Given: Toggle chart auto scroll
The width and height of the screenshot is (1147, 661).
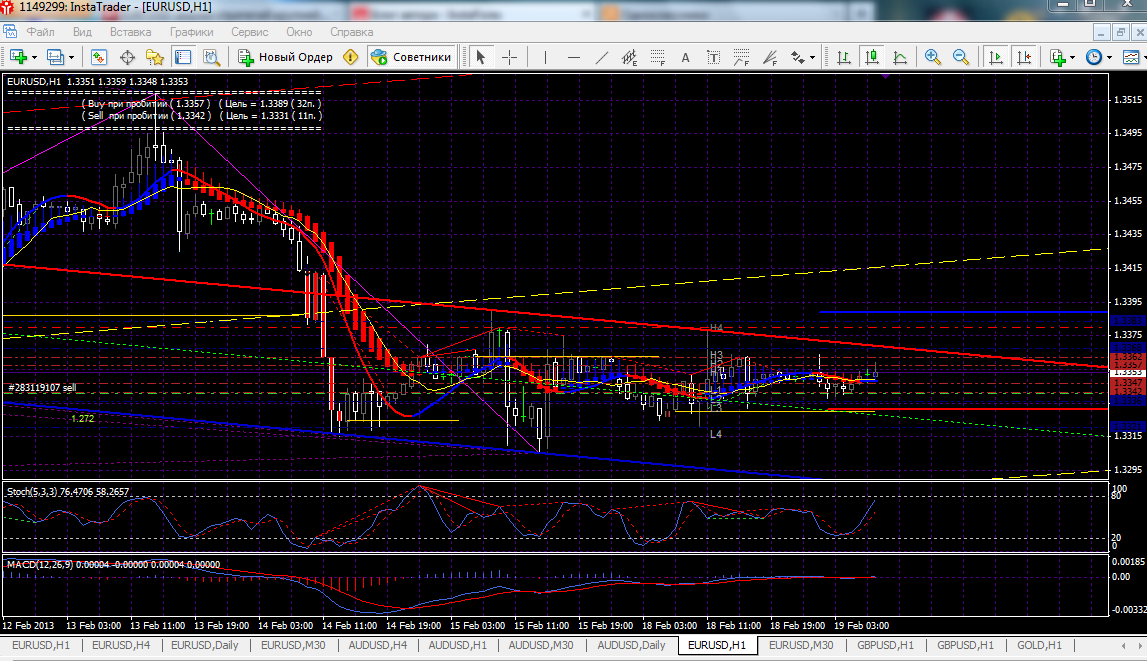Looking at the screenshot, I should click(x=996, y=57).
